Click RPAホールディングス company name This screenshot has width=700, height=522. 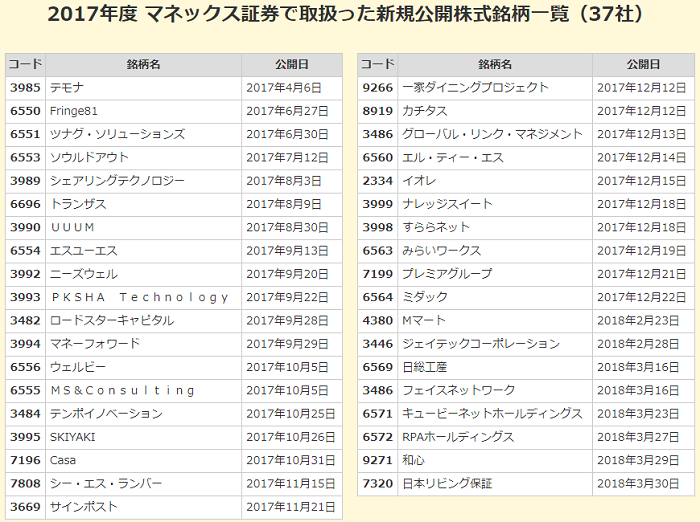click(x=458, y=437)
